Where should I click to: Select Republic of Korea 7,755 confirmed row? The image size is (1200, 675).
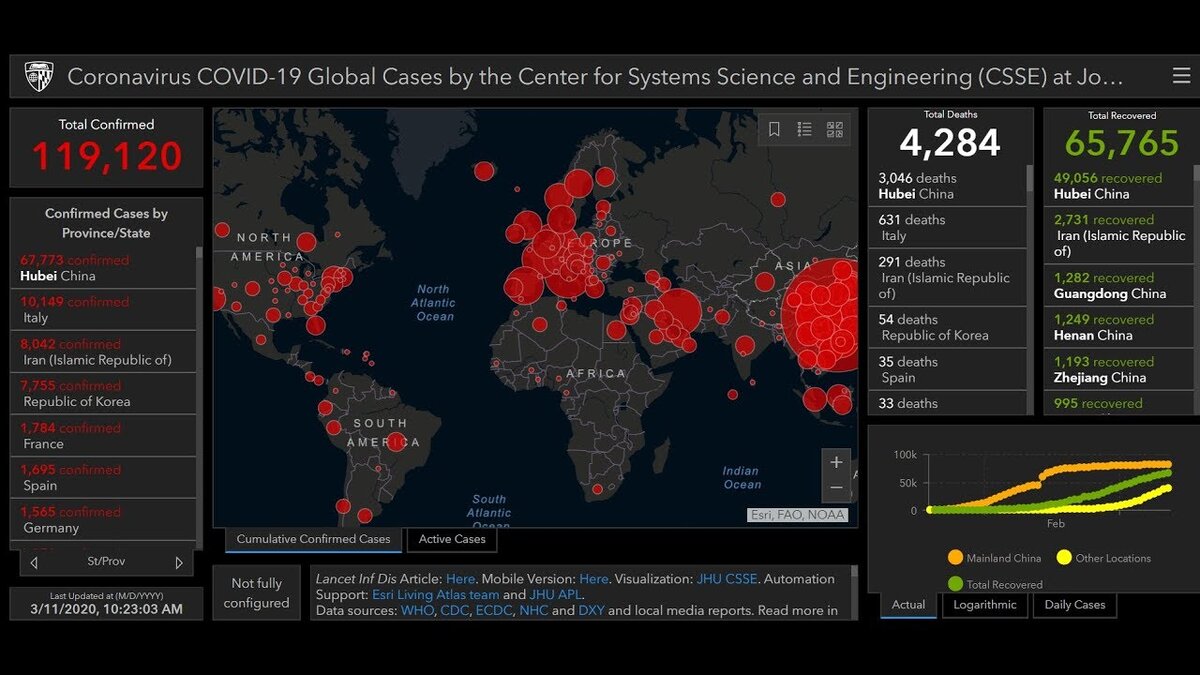103,394
